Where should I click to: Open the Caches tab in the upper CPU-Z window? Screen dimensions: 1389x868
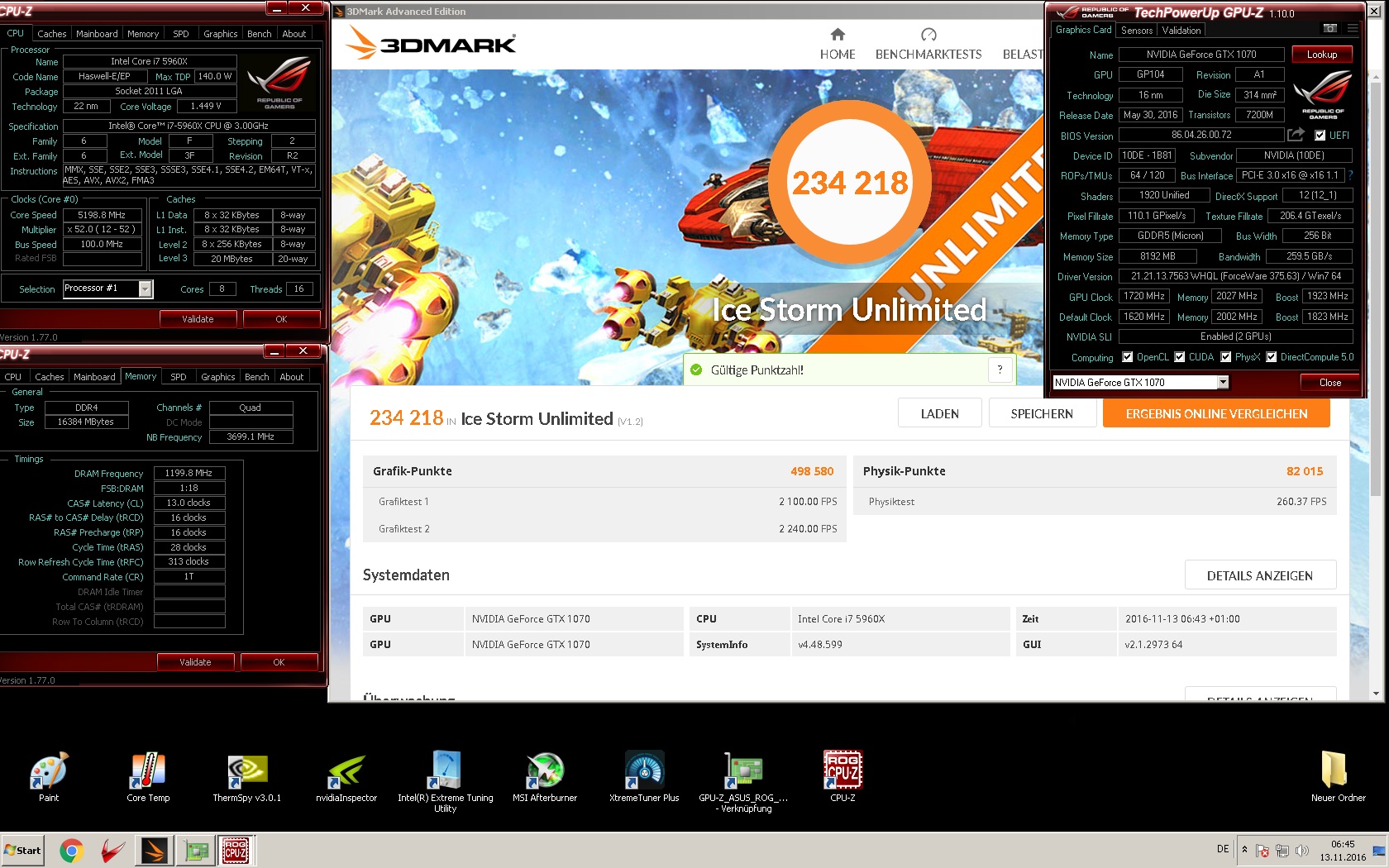(52, 34)
